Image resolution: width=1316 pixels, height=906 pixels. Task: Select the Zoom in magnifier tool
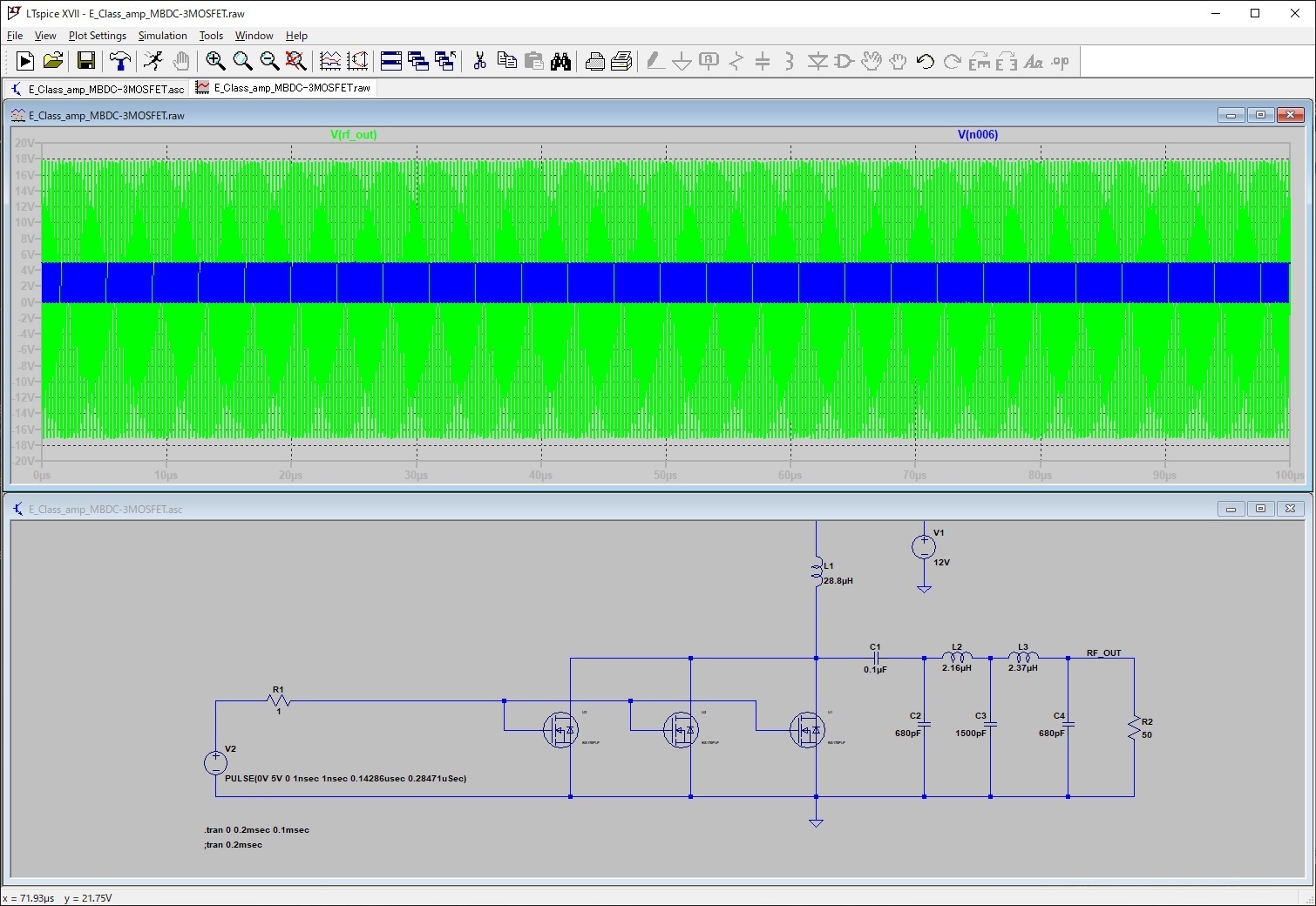tap(215, 61)
